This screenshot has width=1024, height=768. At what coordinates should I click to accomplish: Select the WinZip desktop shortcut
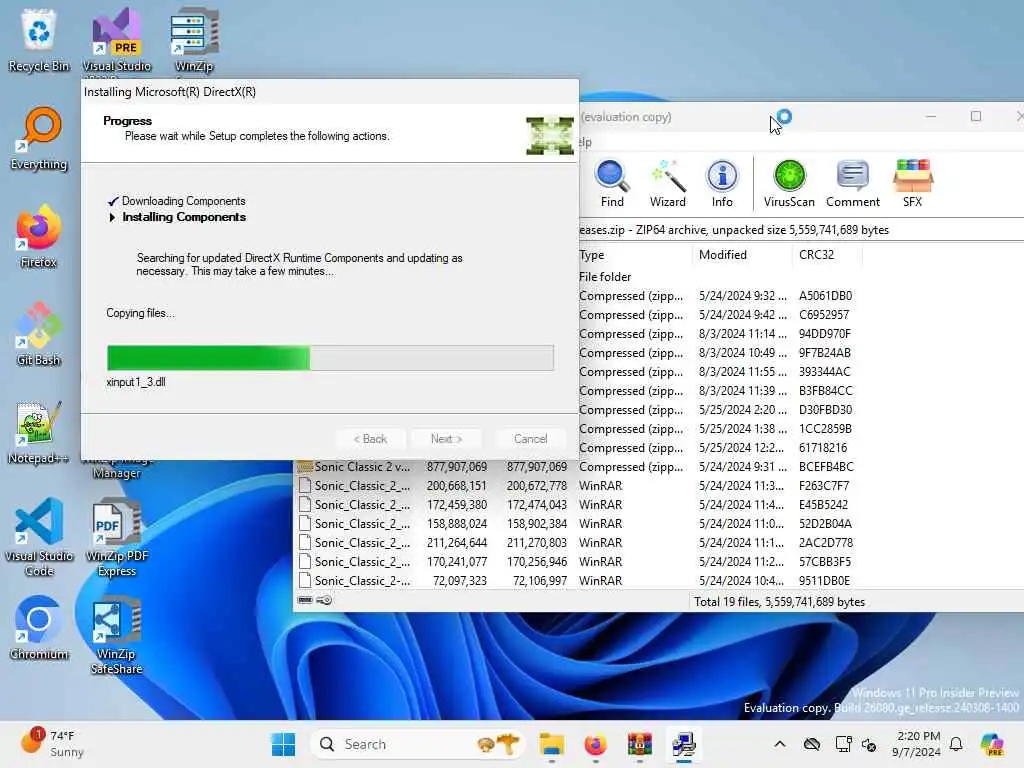(194, 39)
